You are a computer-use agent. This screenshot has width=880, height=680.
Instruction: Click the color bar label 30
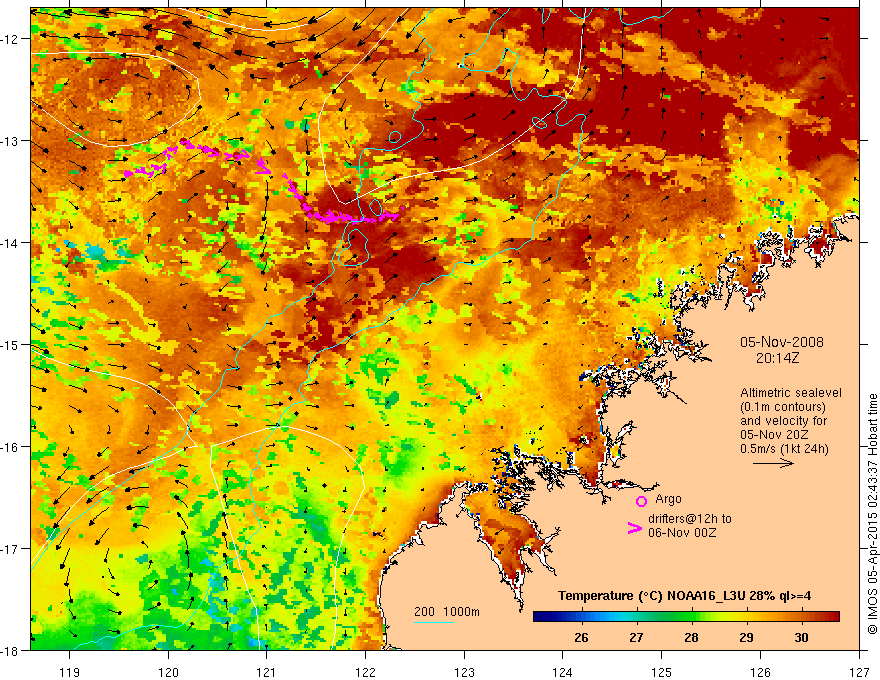coord(801,637)
